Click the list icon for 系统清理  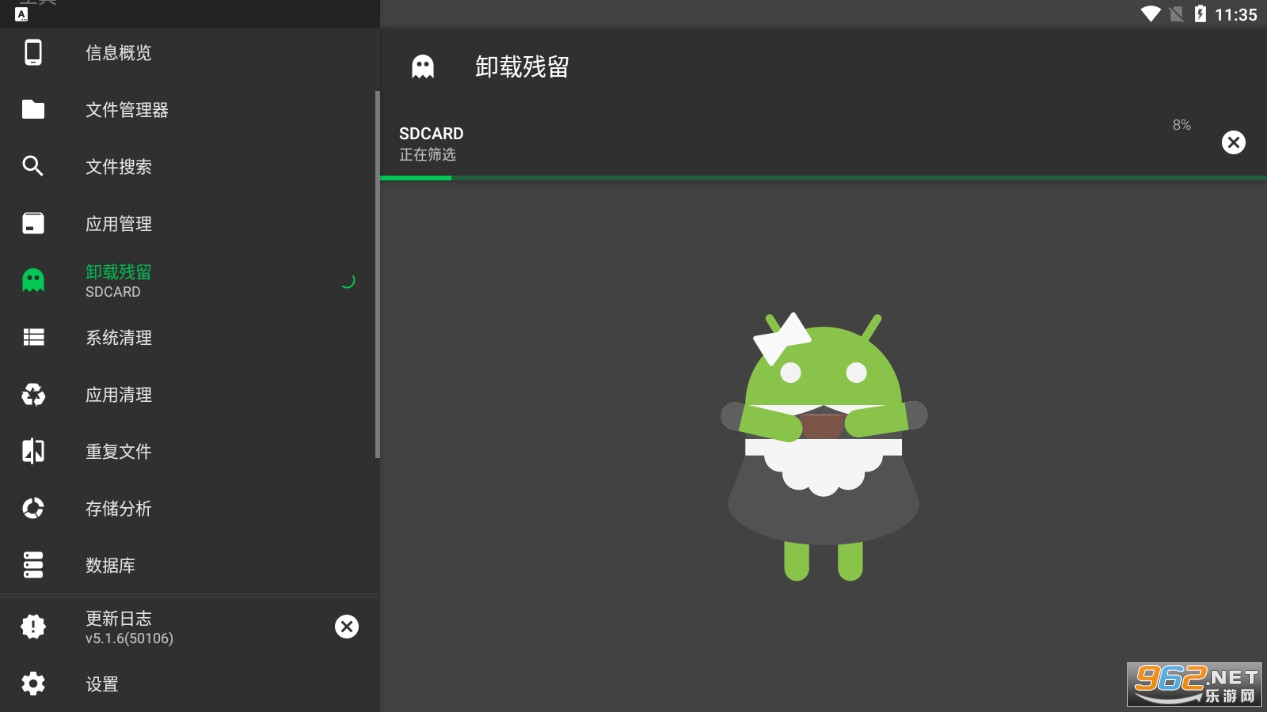pyautogui.click(x=33, y=337)
